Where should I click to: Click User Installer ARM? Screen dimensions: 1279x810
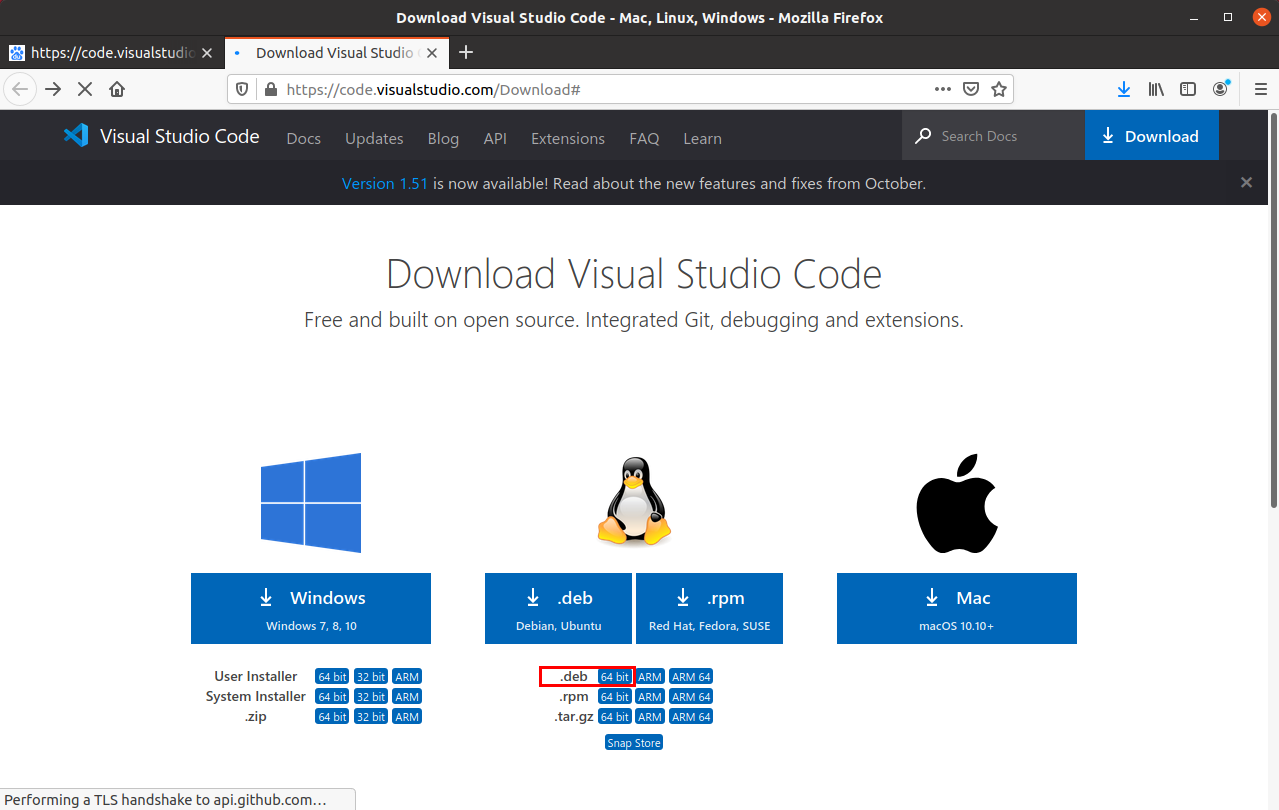coord(407,677)
